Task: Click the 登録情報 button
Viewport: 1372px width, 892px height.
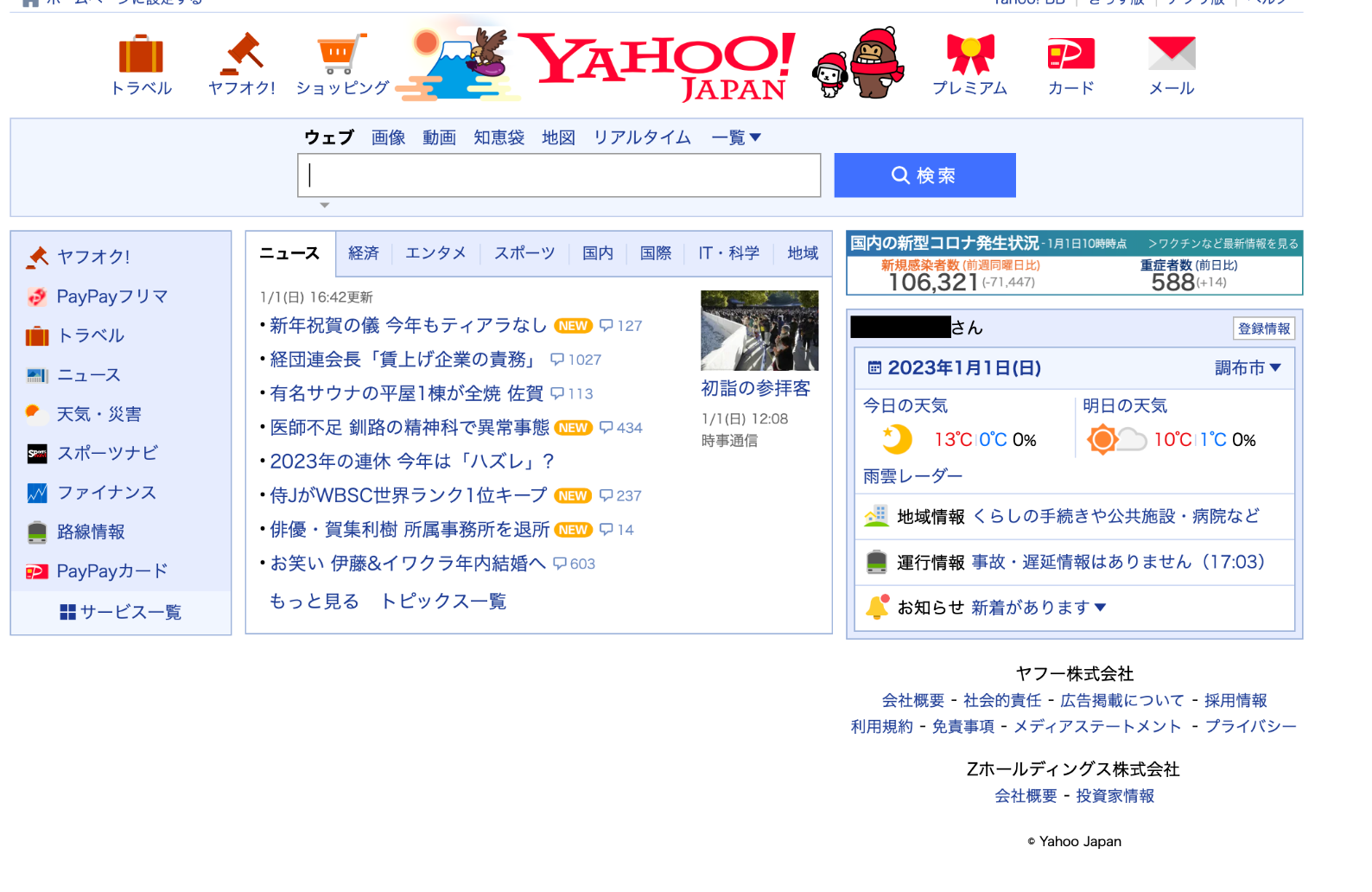Action: [1263, 328]
